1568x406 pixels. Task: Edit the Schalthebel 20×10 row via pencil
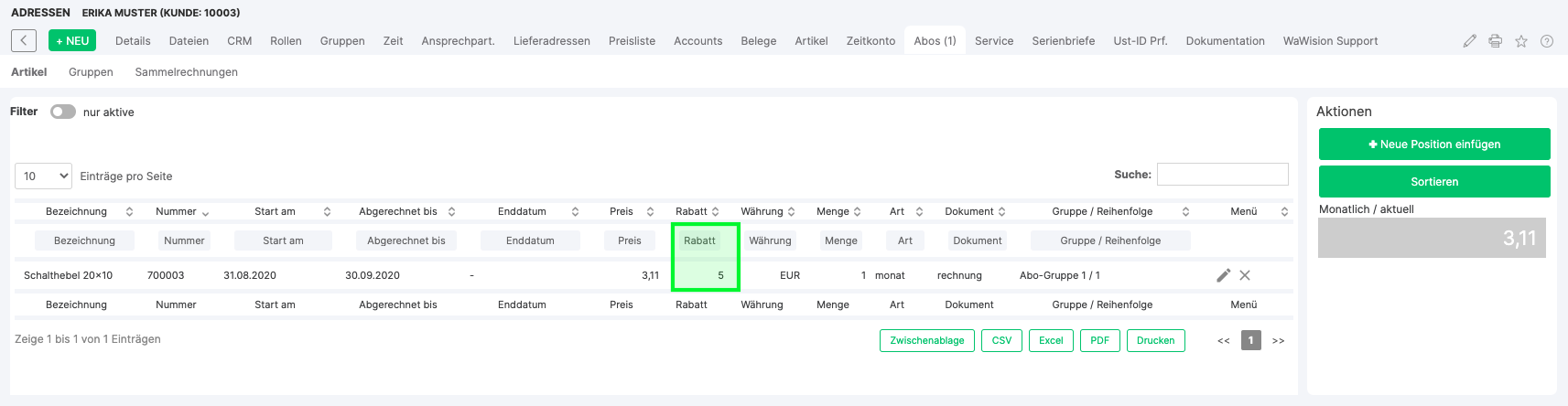pos(1223,275)
